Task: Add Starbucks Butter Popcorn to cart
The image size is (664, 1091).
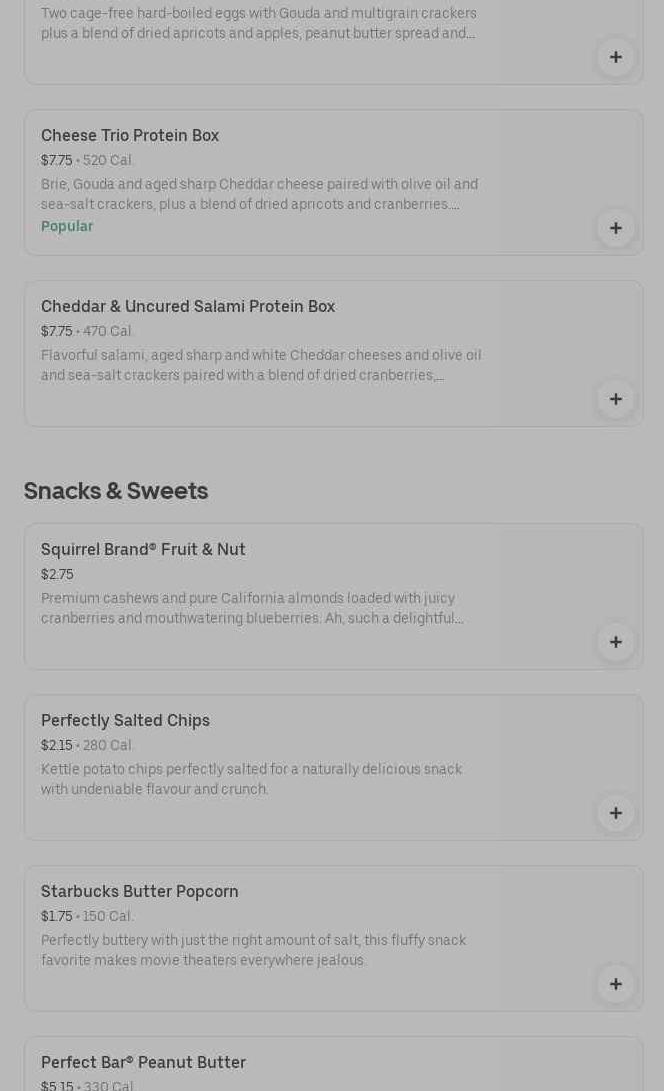Action: click(x=615, y=984)
